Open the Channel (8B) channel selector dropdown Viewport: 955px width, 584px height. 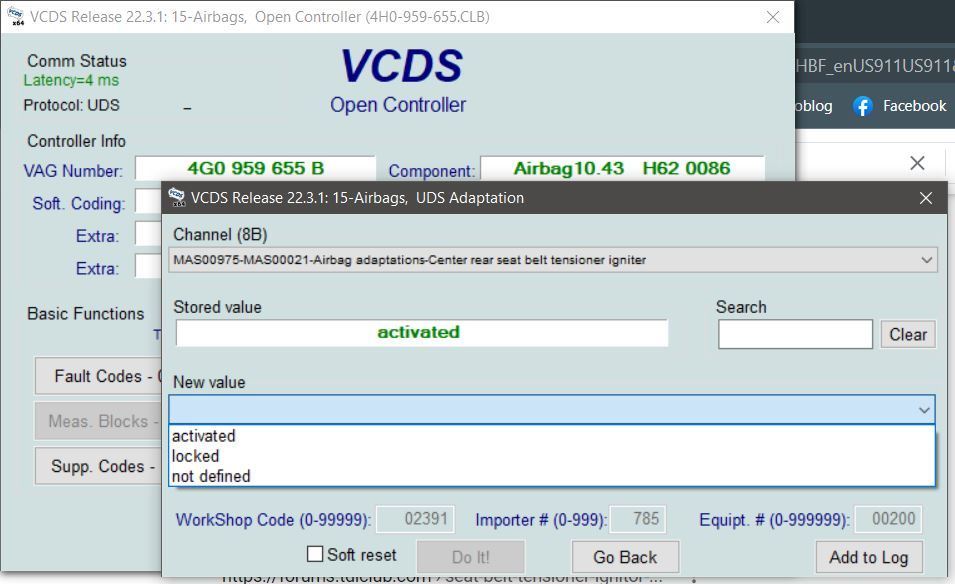click(x=925, y=260)
